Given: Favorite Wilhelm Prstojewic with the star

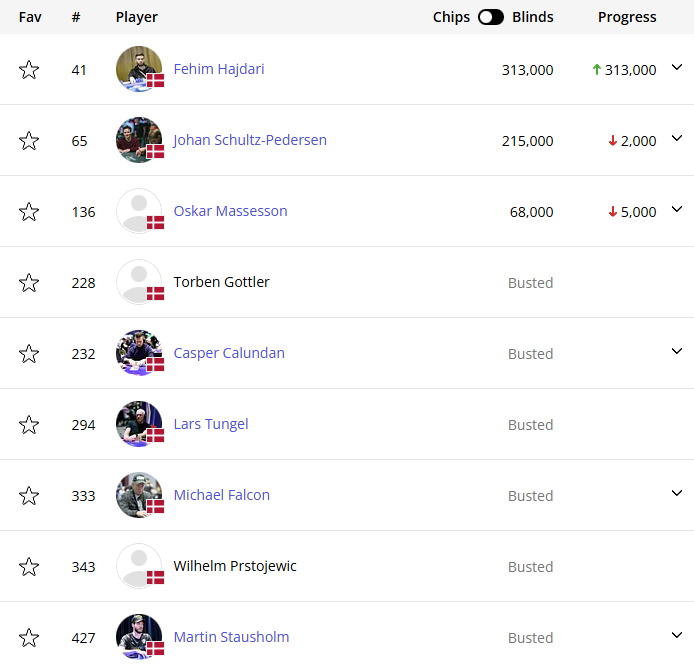Looking at the screenshot, I should click(29, 567).
